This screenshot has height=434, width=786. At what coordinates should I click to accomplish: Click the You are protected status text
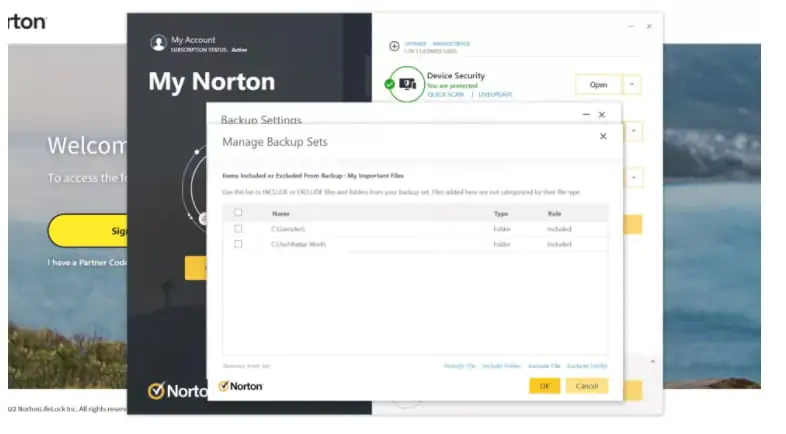coord(452,86)
